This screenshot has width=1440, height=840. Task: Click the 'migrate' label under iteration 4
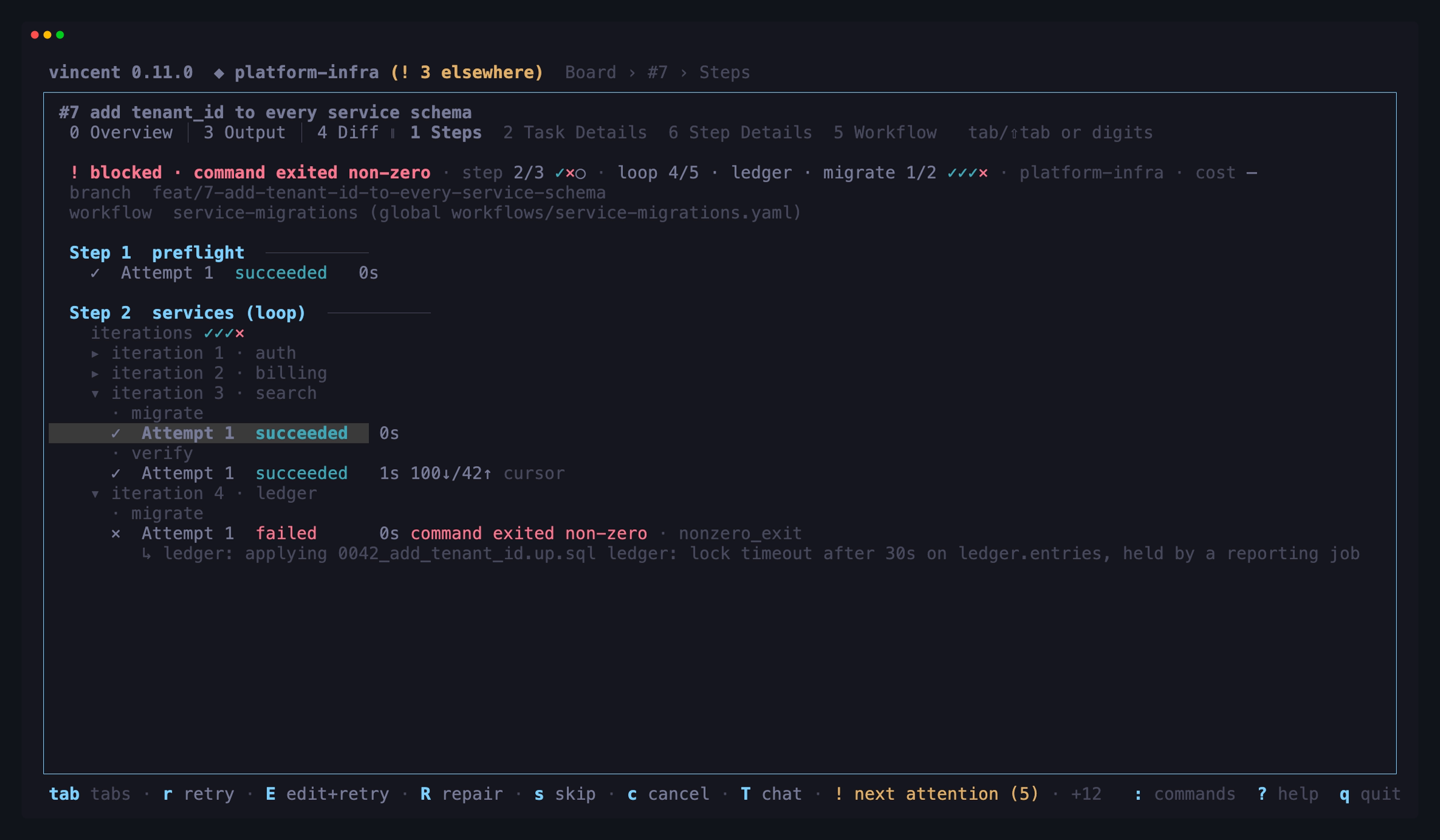click(167, 514)
